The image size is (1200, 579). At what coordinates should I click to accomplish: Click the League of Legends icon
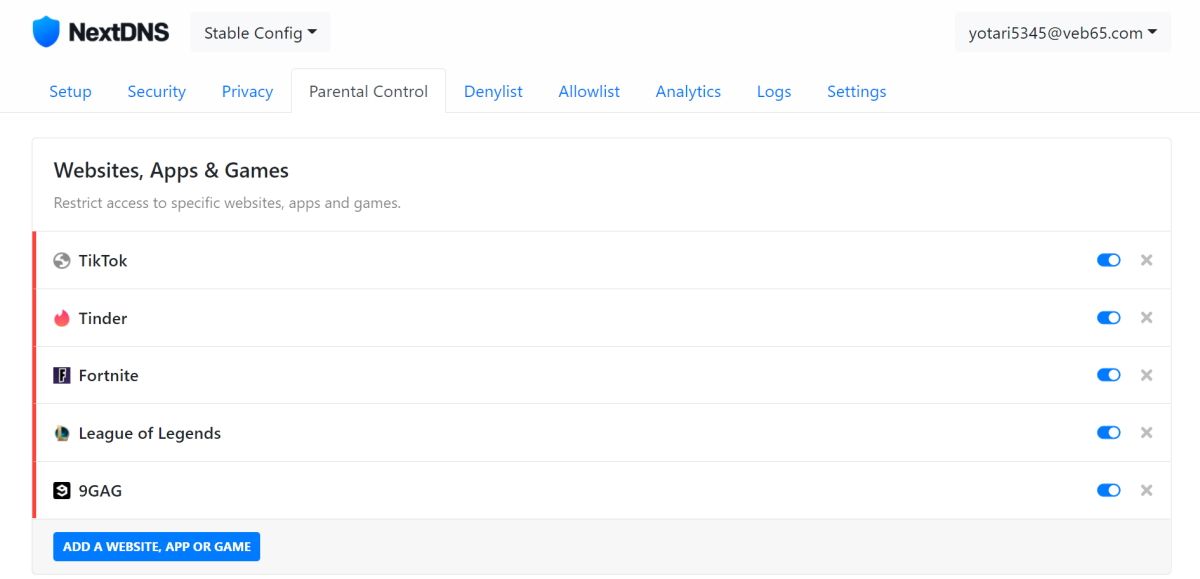point(61,433)
